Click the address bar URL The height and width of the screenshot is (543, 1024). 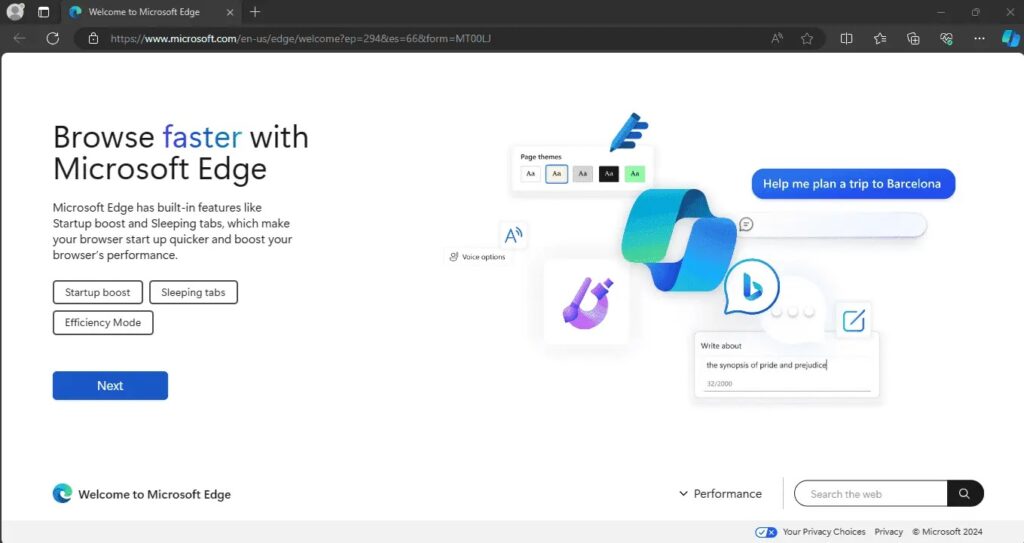[300, 39]
